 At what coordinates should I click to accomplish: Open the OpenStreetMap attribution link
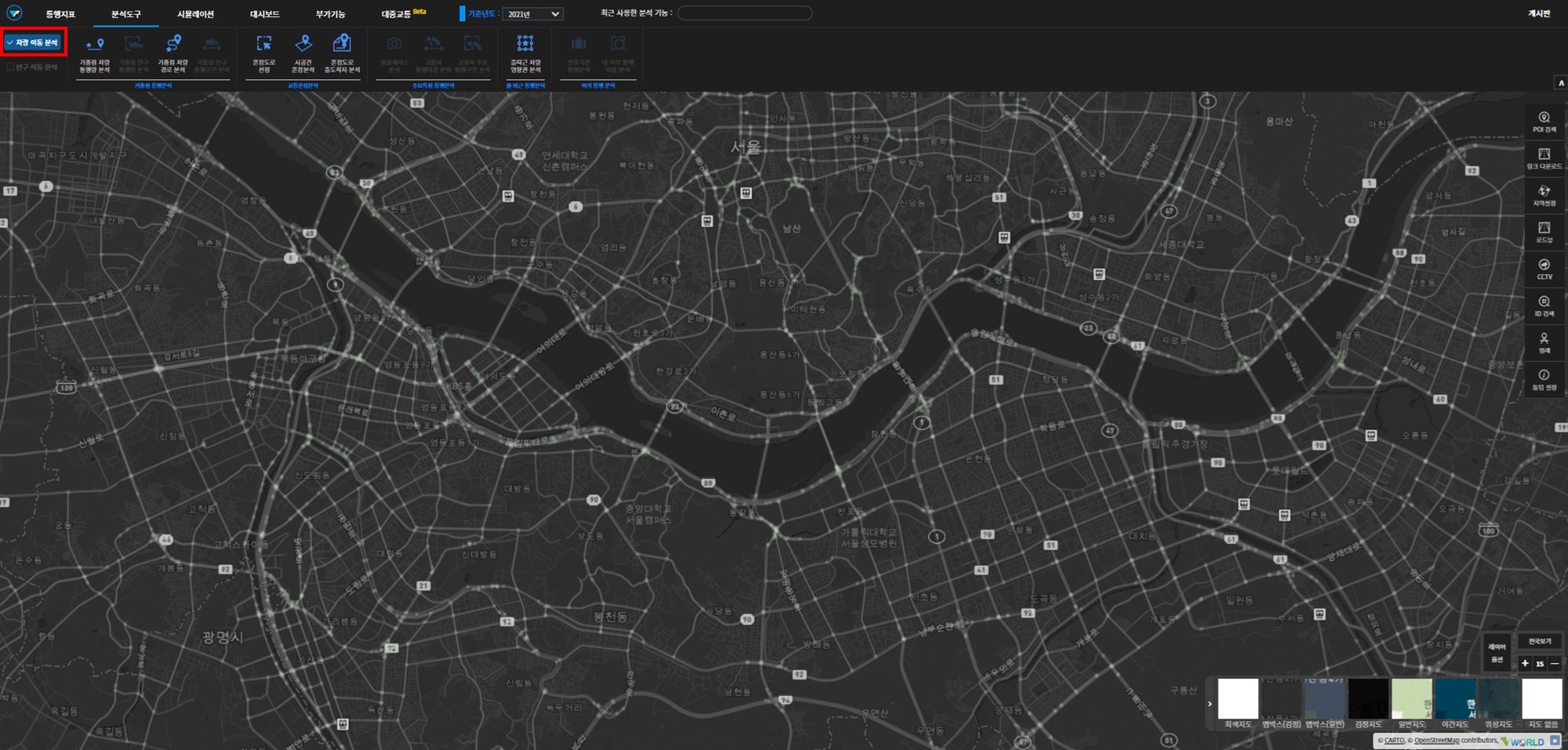[1436, 741]
